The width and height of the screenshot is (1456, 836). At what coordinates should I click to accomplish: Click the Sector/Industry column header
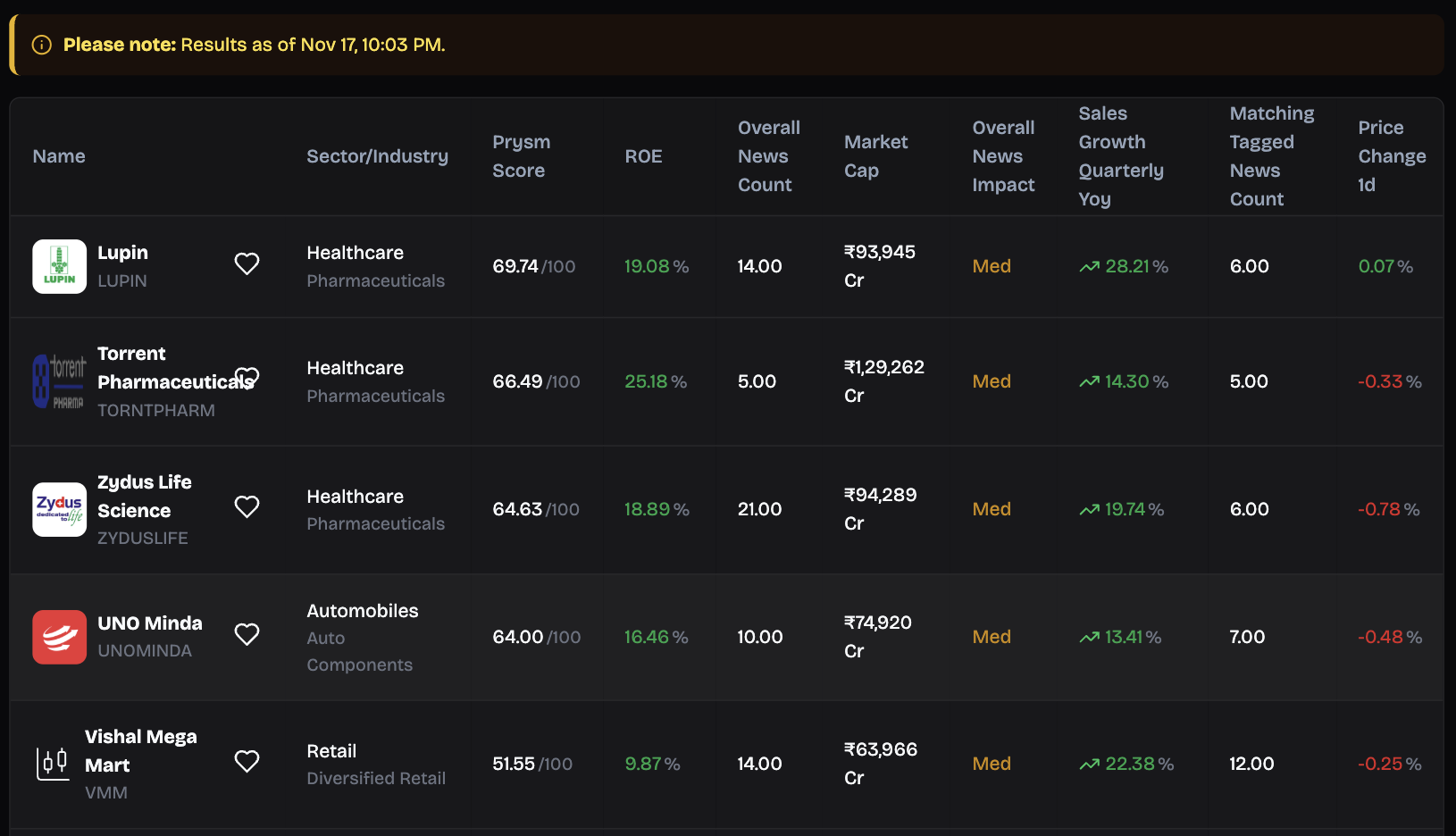click(x=377, y=156)
